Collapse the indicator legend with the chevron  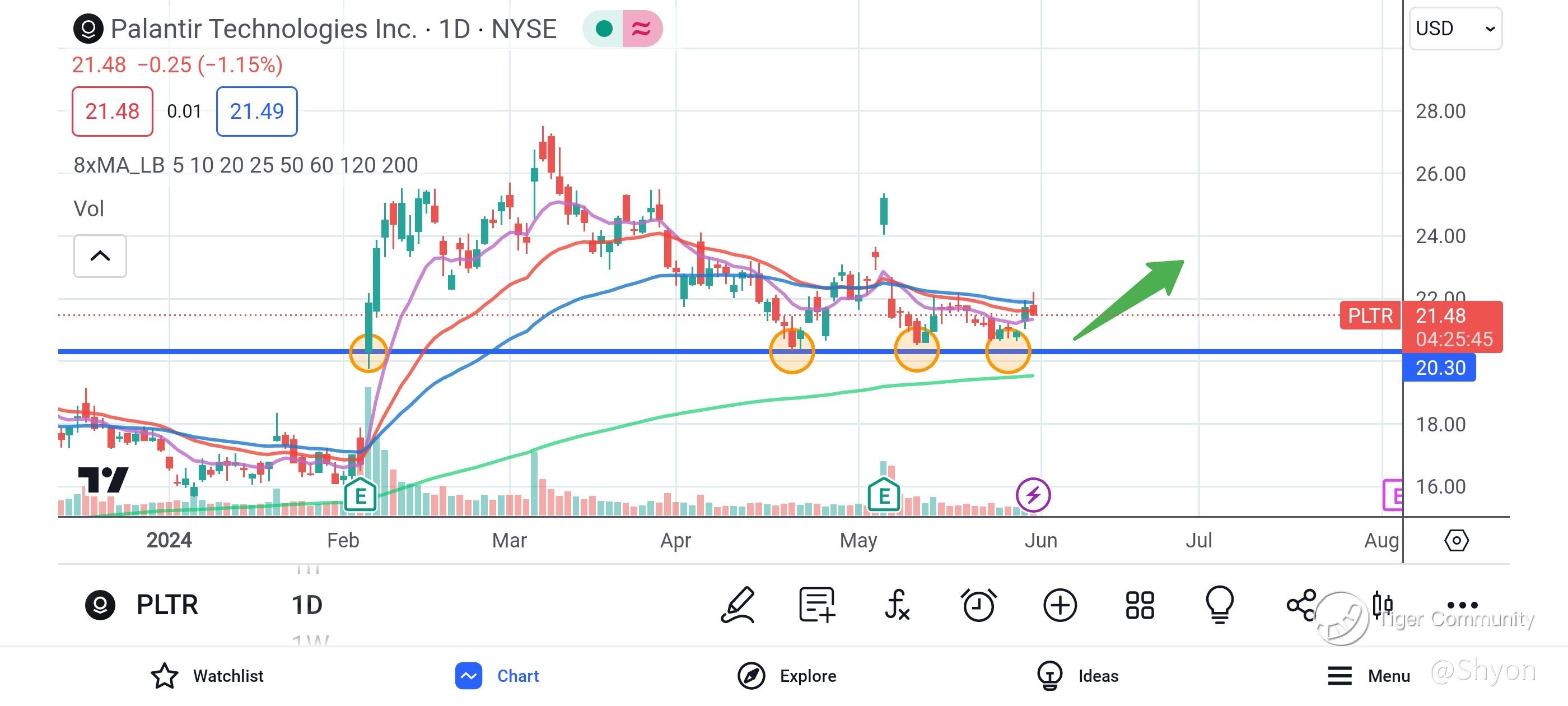coord(100,256)
